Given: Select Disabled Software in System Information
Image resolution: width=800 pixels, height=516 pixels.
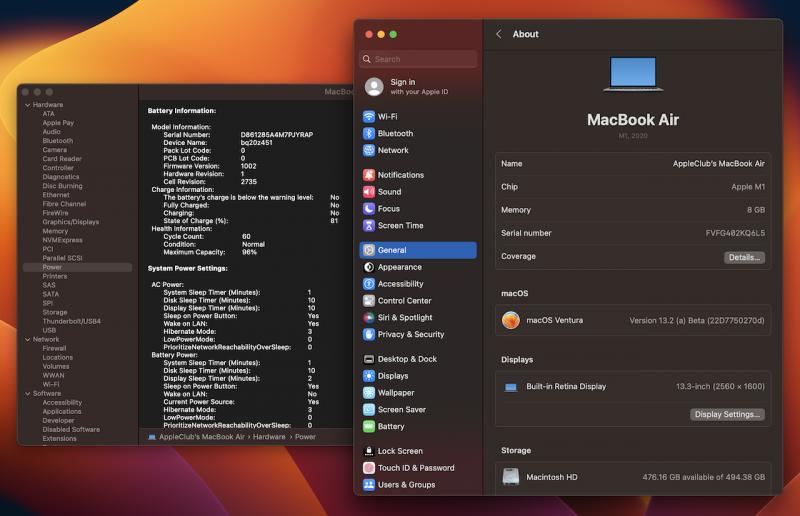Looking at the screenshot, I should [71, 430].
